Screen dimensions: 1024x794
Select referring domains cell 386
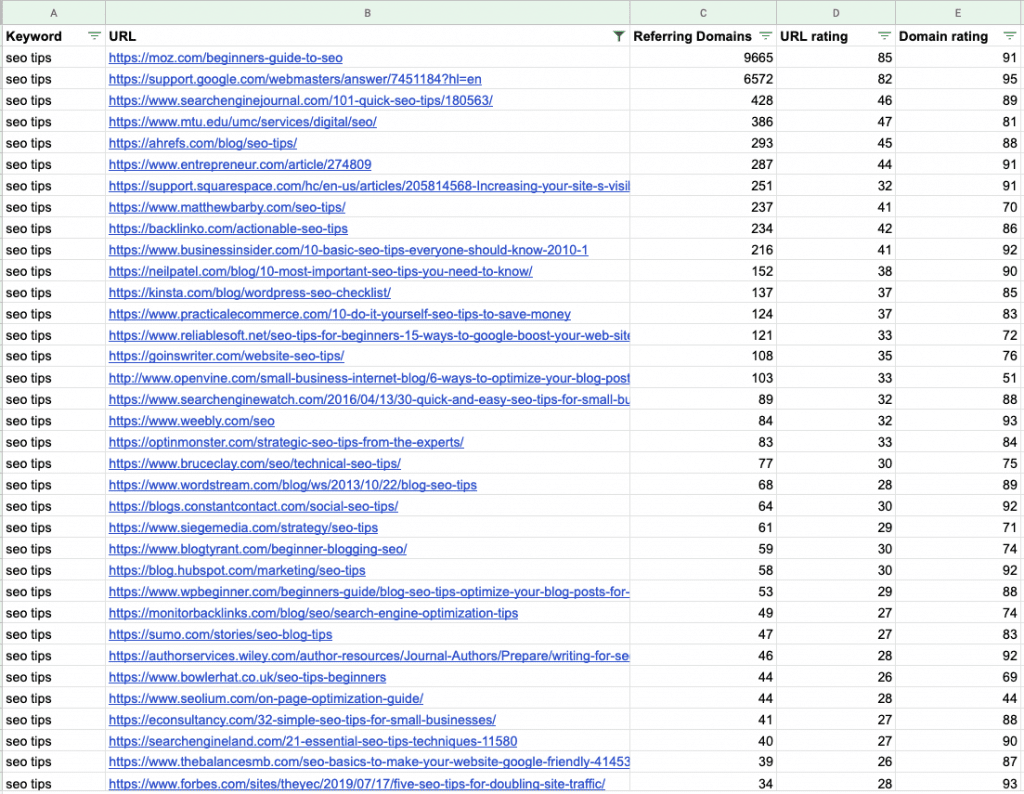[703, 121]
